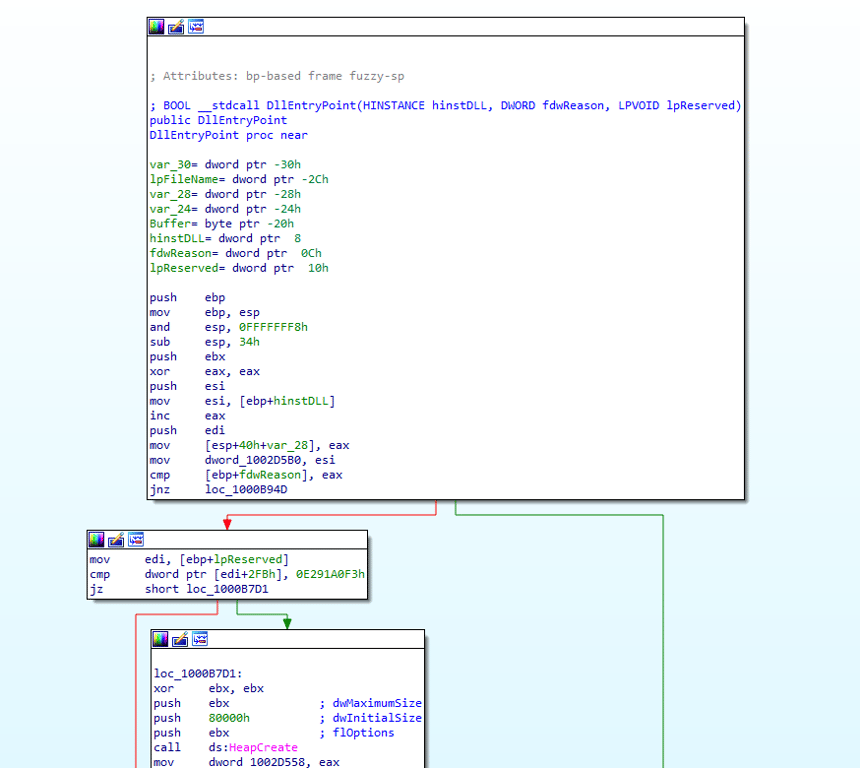Image resolution: width=860 pixels, height=768 pixels.
Task: Click the node color icon in lpReserved block
Action: point(97,540)
